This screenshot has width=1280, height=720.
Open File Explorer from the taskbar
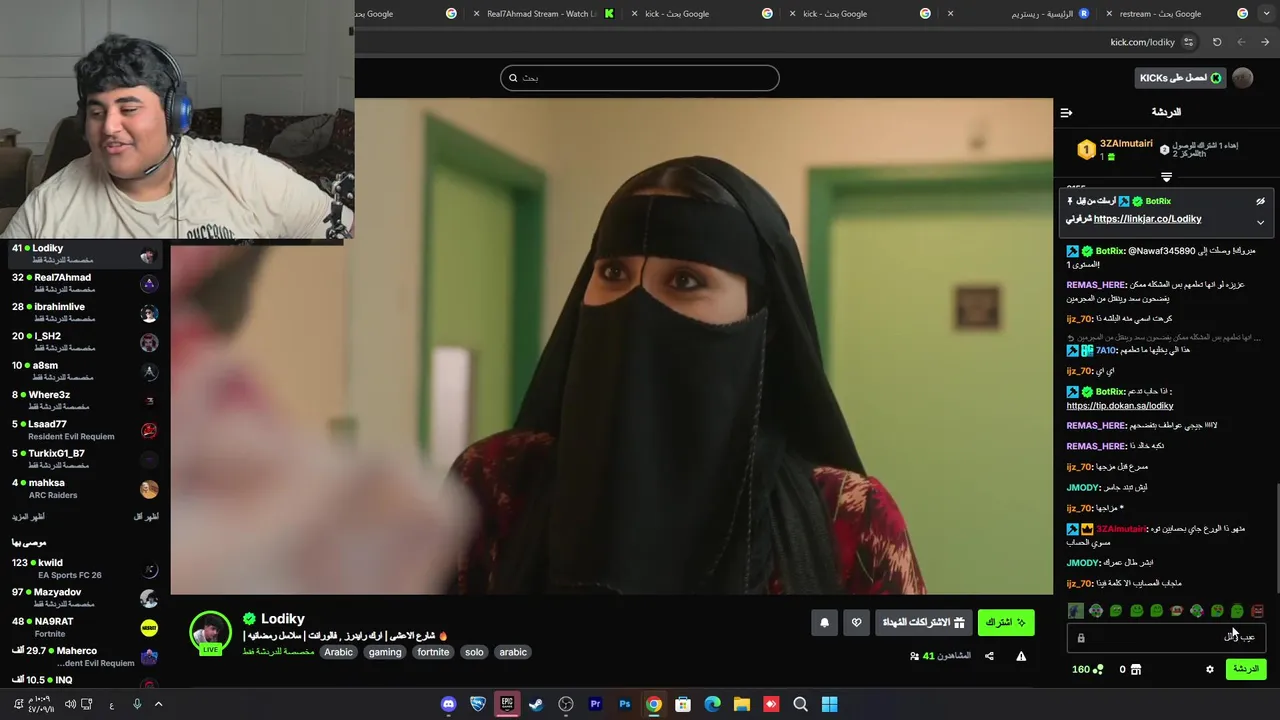(x=742, y=704)
